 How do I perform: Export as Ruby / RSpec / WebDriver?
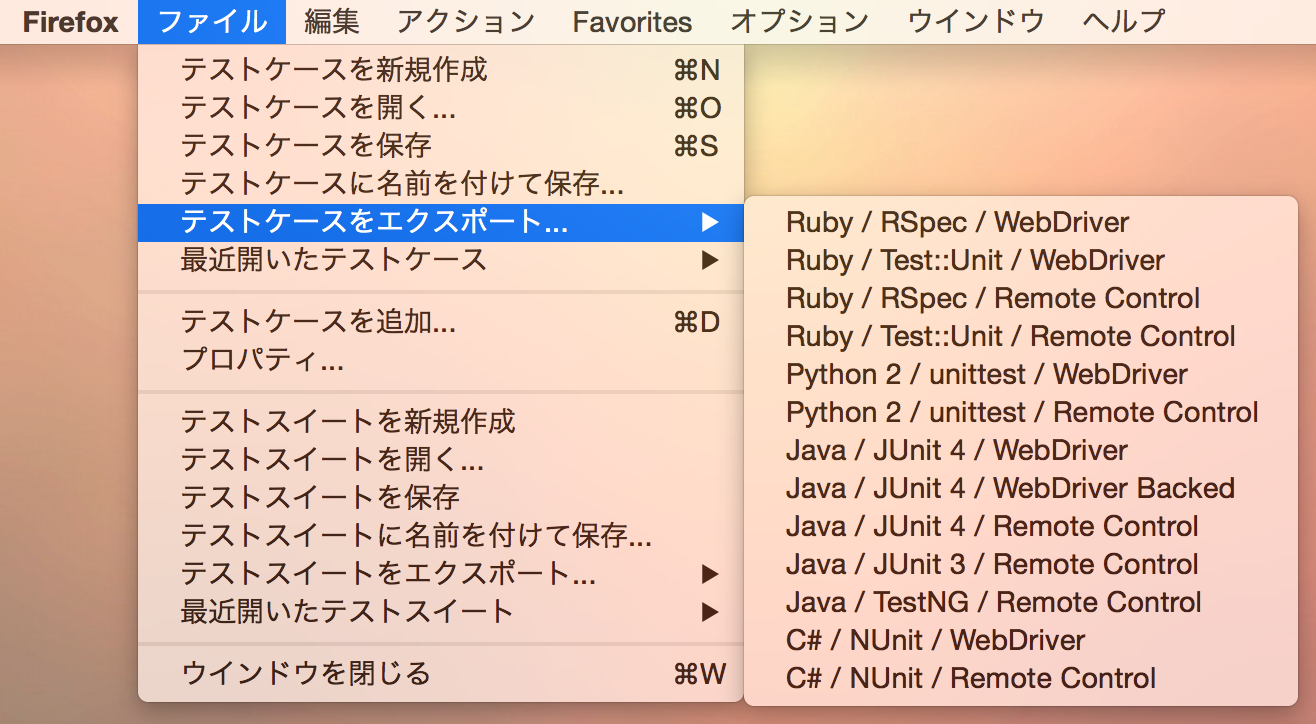pos(1021,222)
